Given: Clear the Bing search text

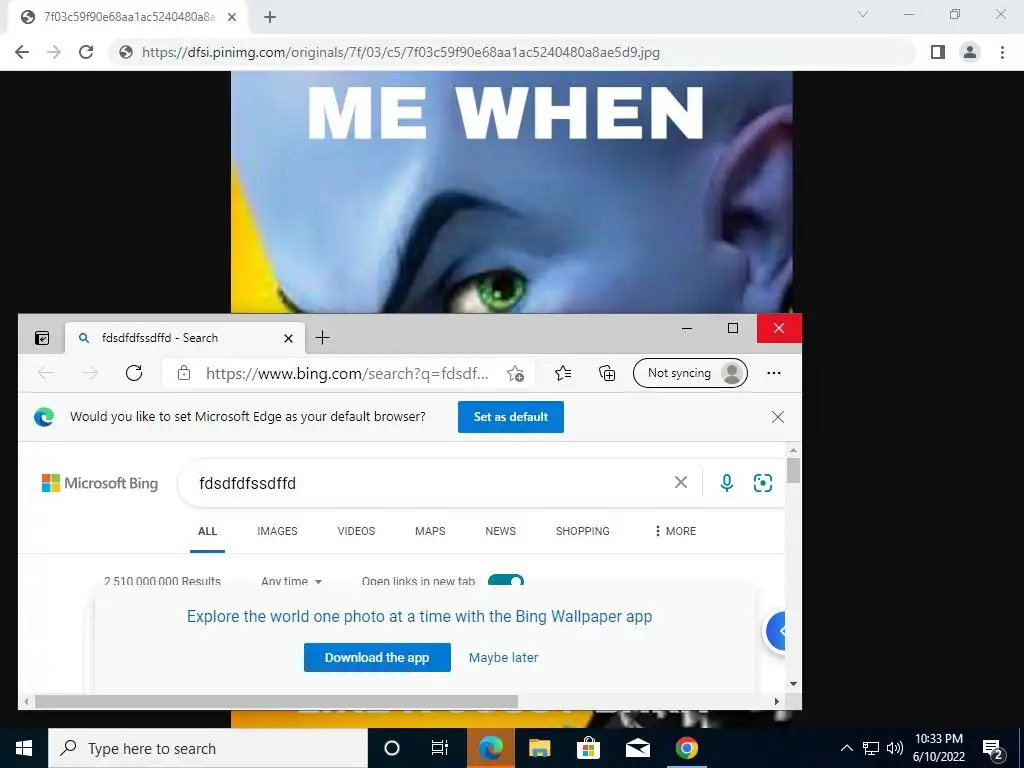Looking at the screenshot, I should [x=680, y=482].
